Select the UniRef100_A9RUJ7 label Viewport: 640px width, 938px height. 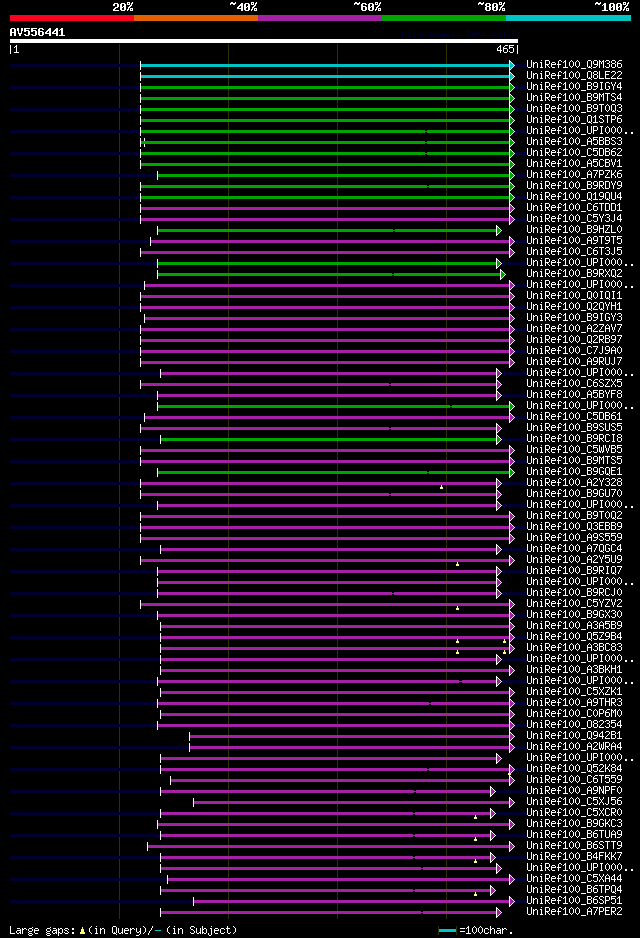coord(574,361)
